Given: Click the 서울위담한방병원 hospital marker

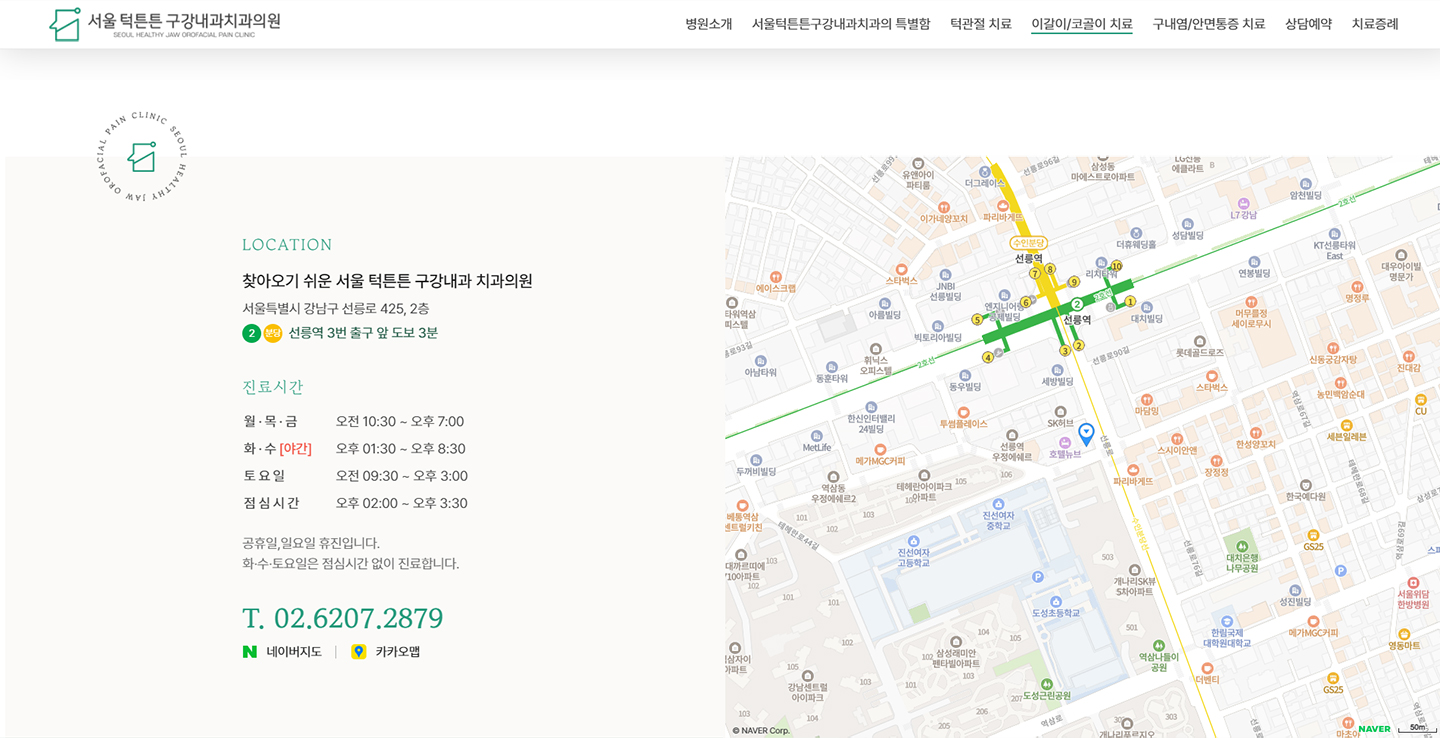Looking at the screenshot, I should [1413, 583].
